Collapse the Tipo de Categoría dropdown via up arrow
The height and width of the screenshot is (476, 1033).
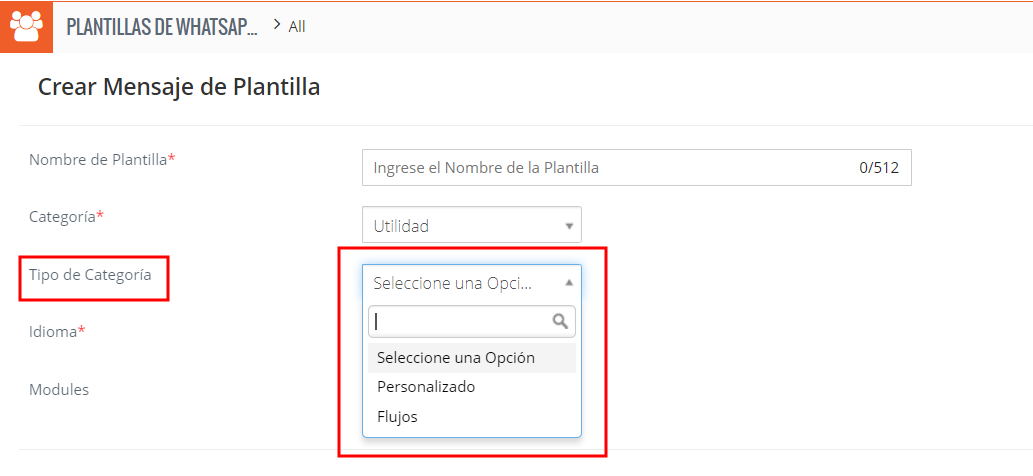[569, 283]
